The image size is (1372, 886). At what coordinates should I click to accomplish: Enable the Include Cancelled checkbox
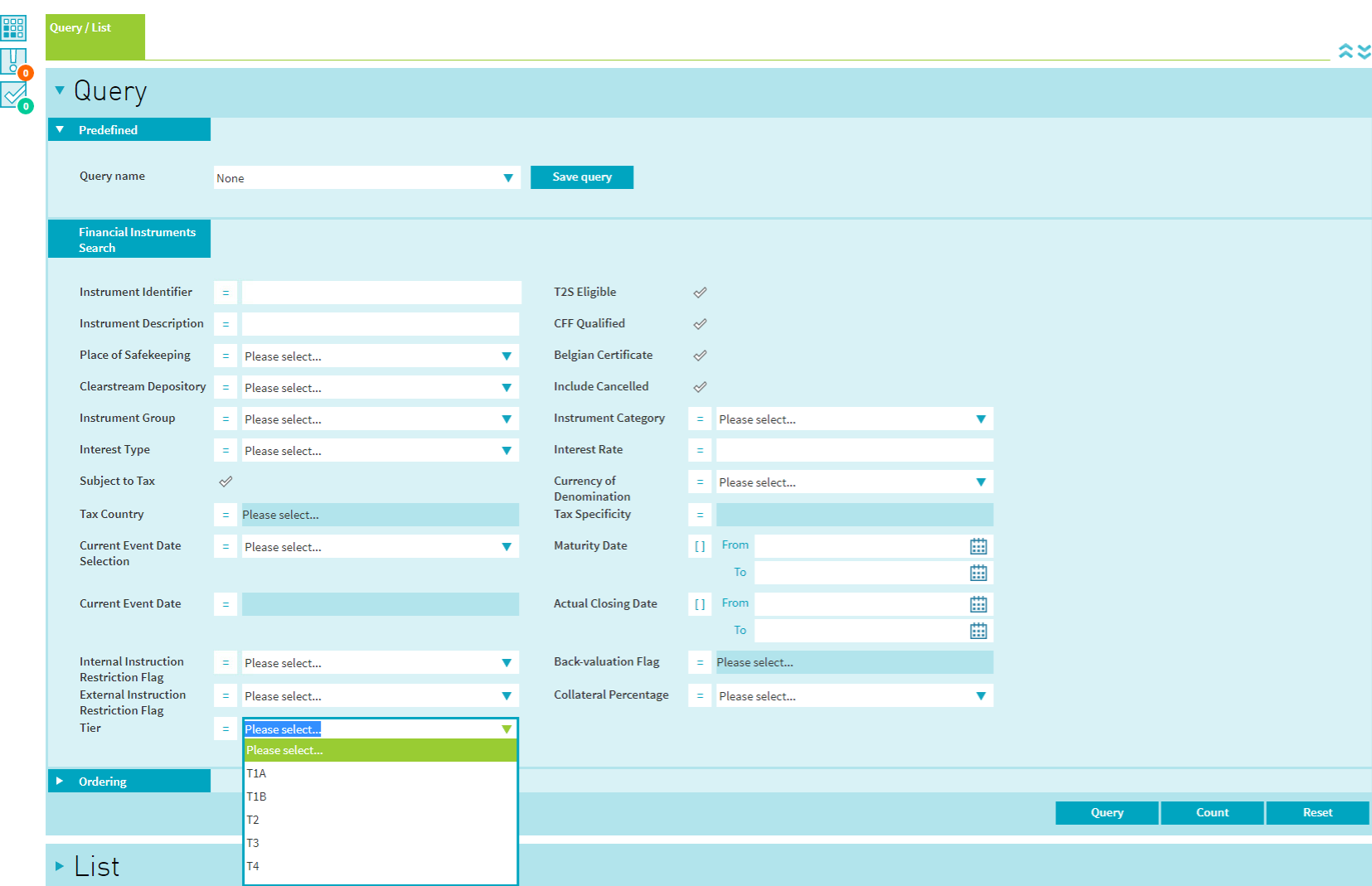click(x=701, y=387)
